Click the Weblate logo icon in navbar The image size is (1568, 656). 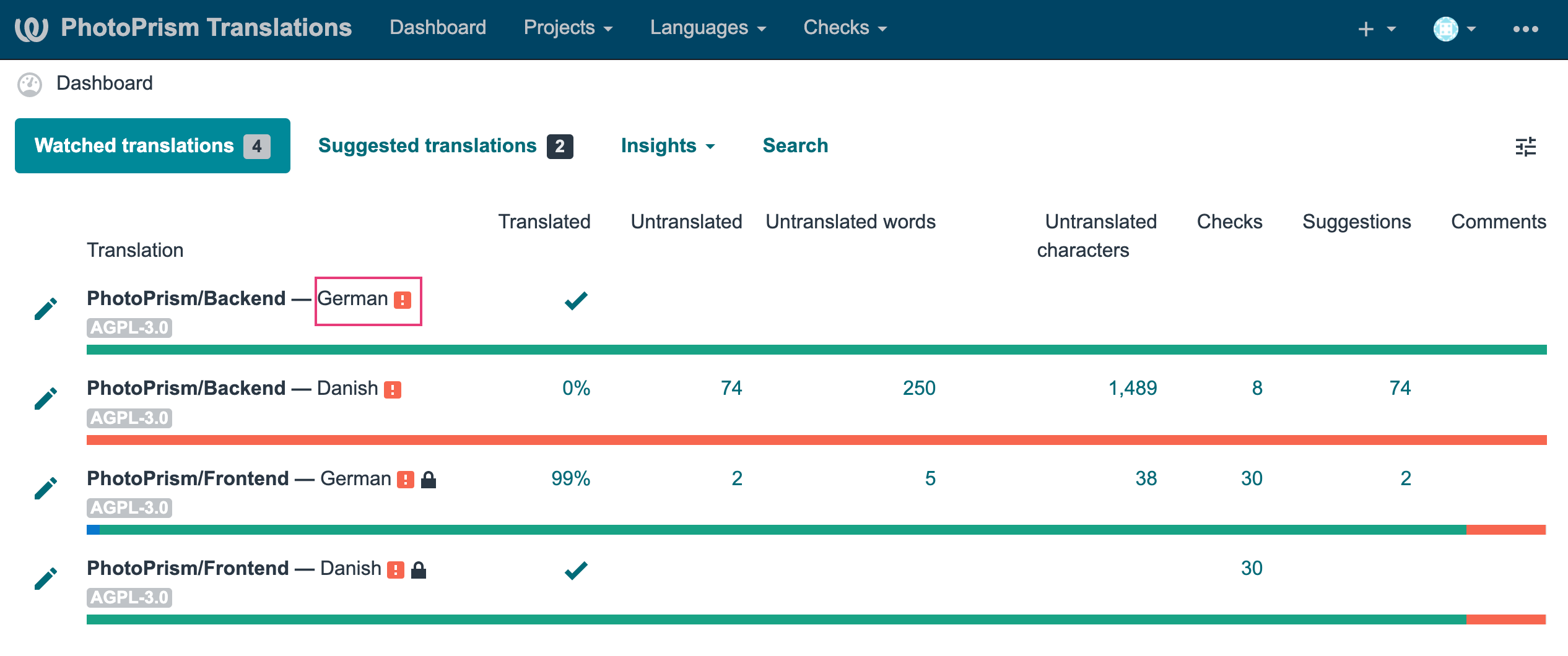point(32,28)
